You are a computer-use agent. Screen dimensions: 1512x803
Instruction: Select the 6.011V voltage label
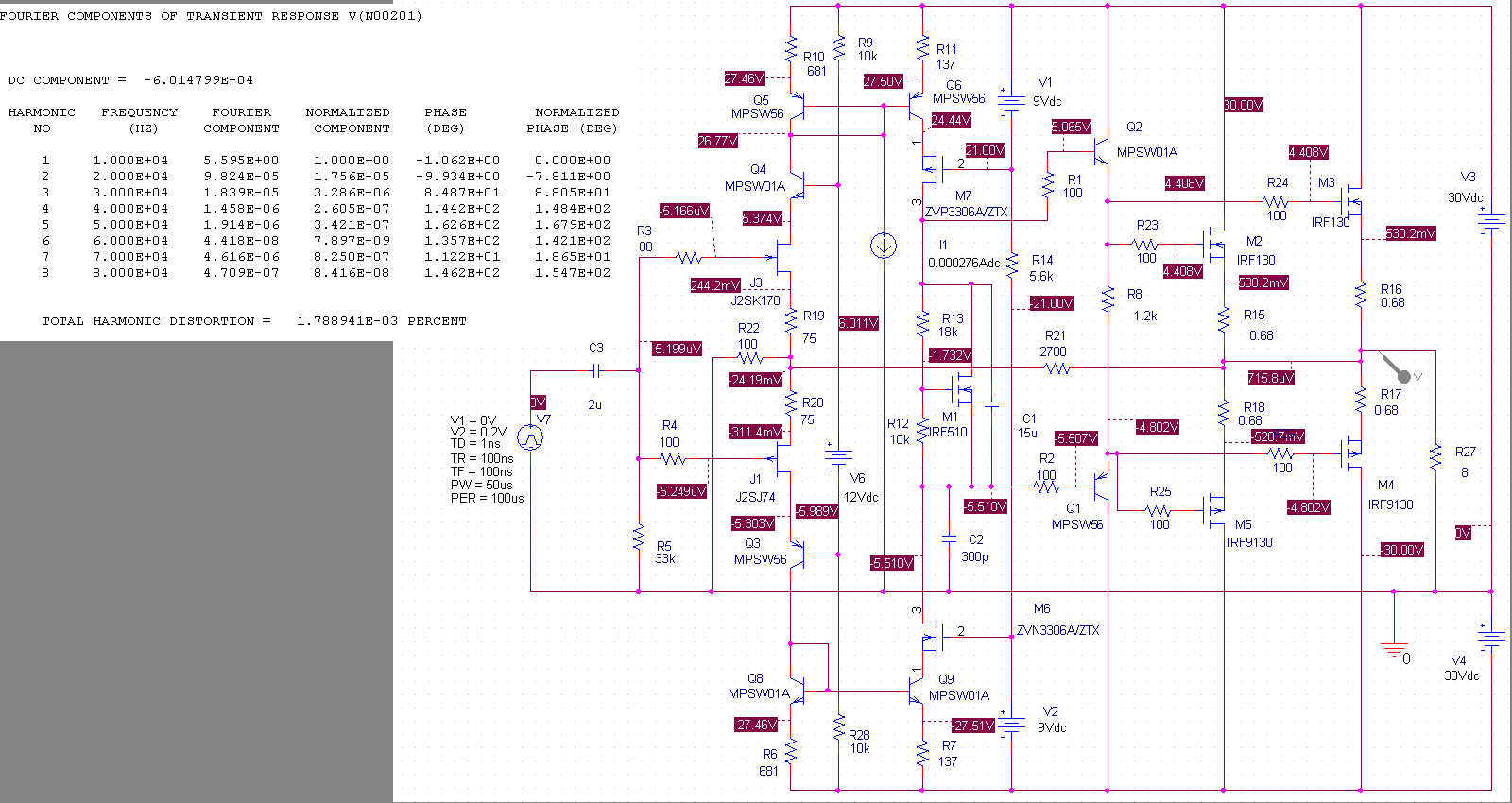pyautogui.click(x=859, y=323)
